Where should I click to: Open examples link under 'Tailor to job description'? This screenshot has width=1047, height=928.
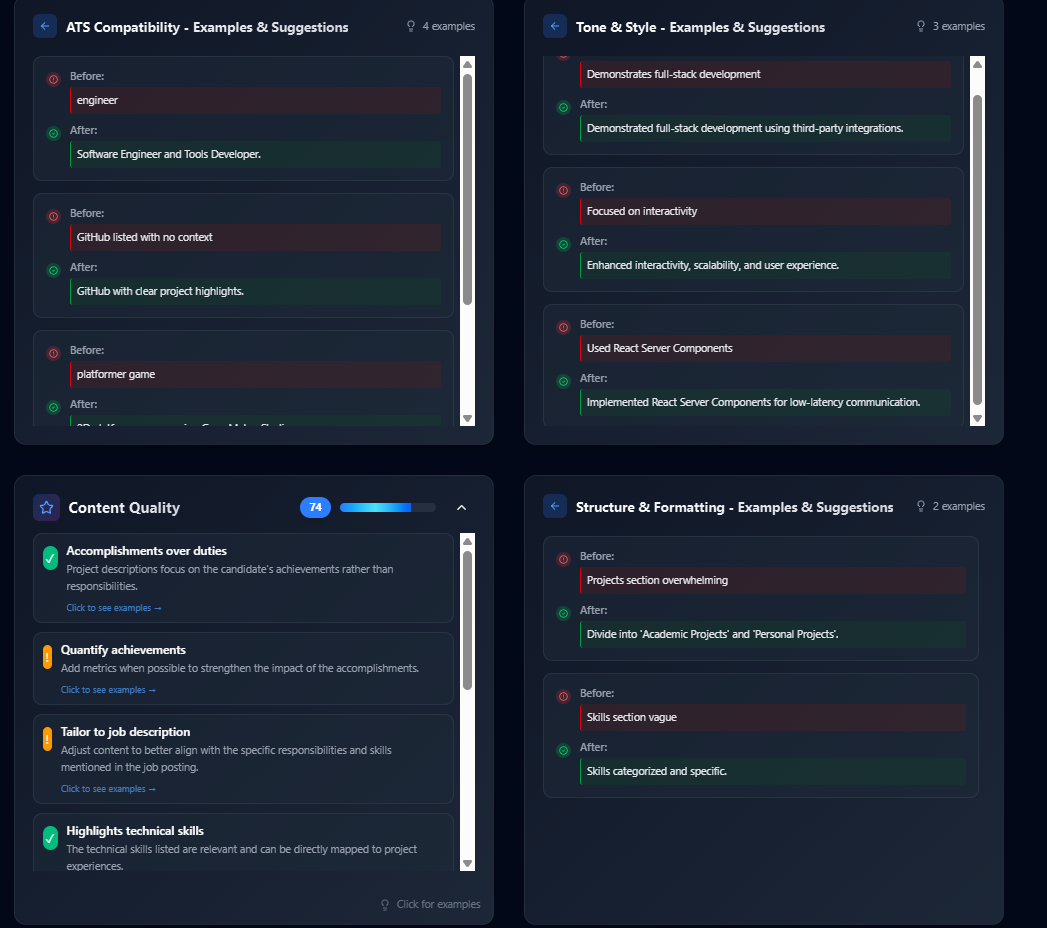pos(108,789)
